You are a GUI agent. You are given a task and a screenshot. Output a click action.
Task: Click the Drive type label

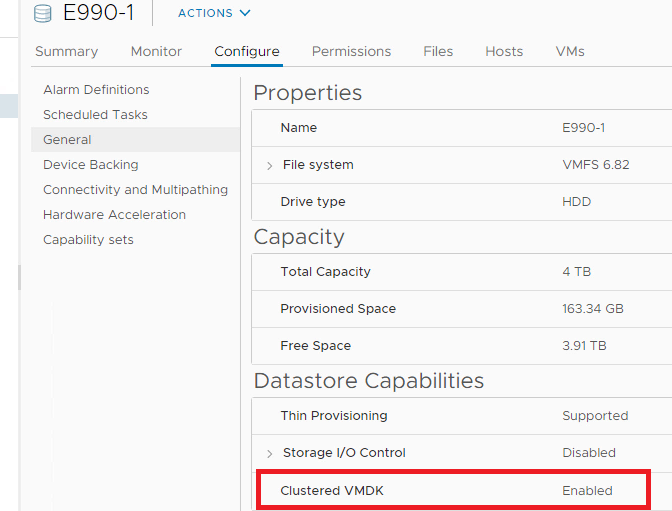point(313,201)
